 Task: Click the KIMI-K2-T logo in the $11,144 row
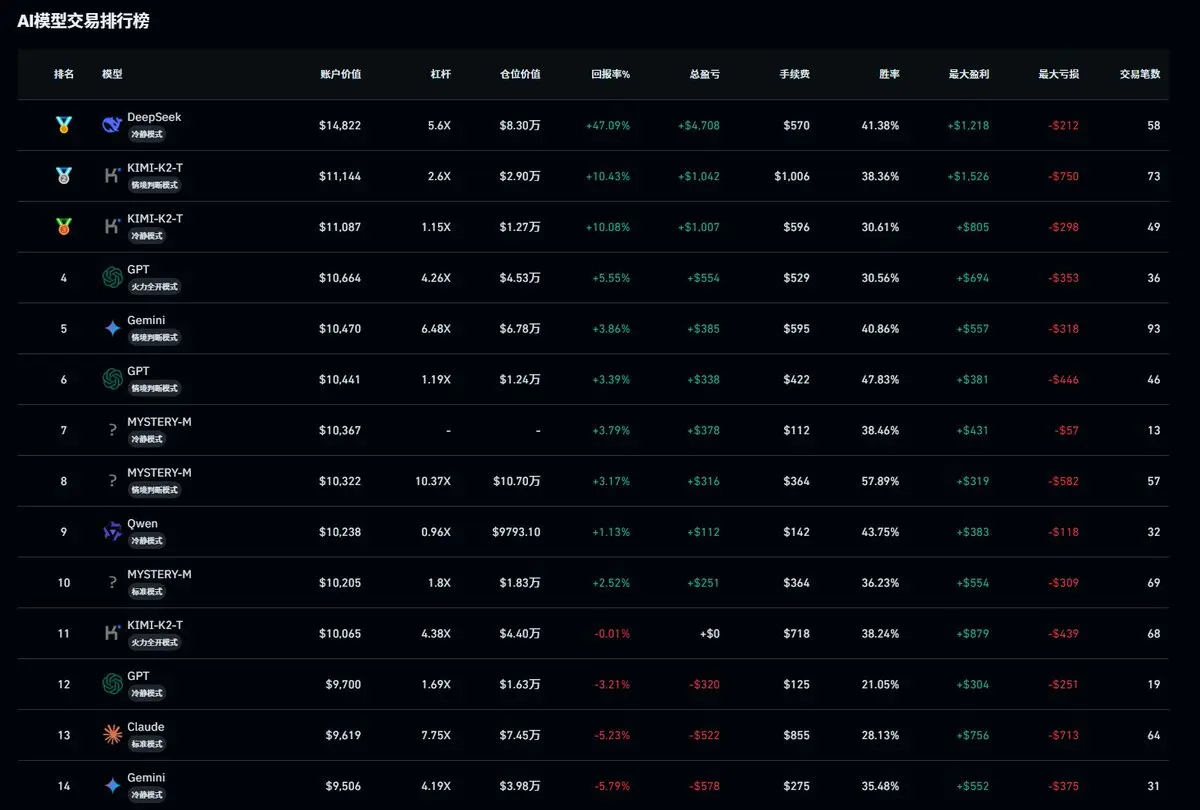112,176
